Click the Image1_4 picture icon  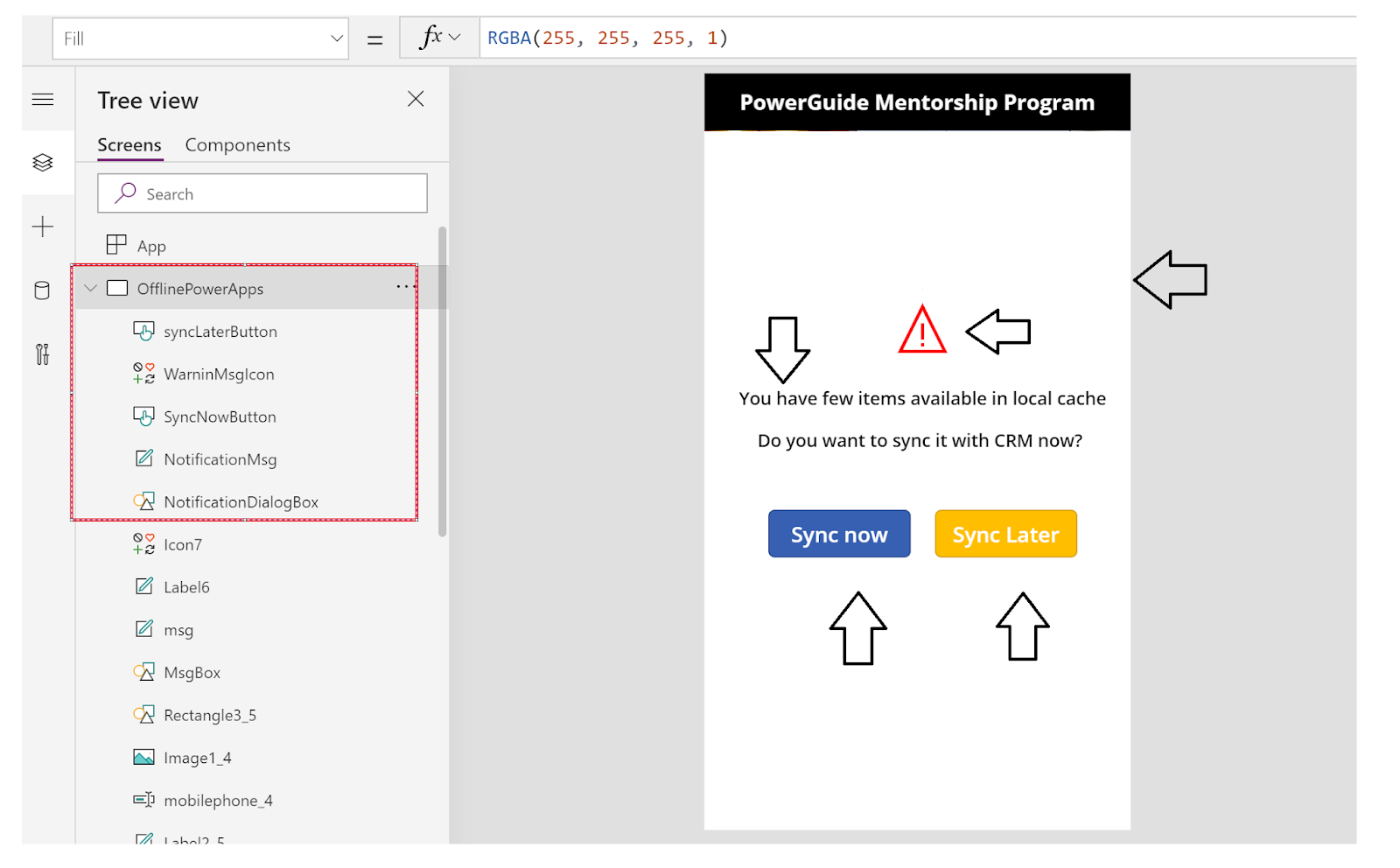[x=143, y=756]
